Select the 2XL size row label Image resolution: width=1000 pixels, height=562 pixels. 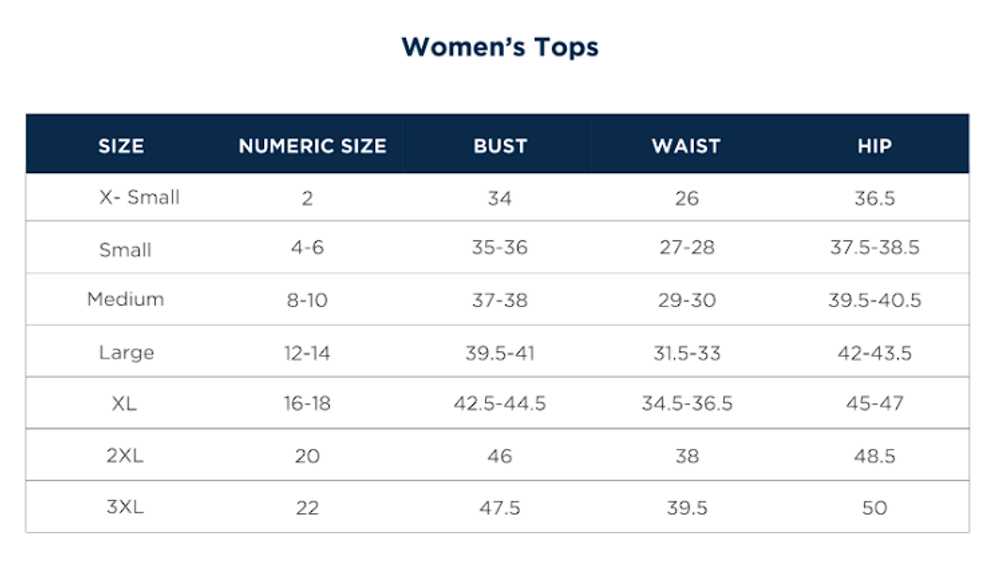[125, 456]
